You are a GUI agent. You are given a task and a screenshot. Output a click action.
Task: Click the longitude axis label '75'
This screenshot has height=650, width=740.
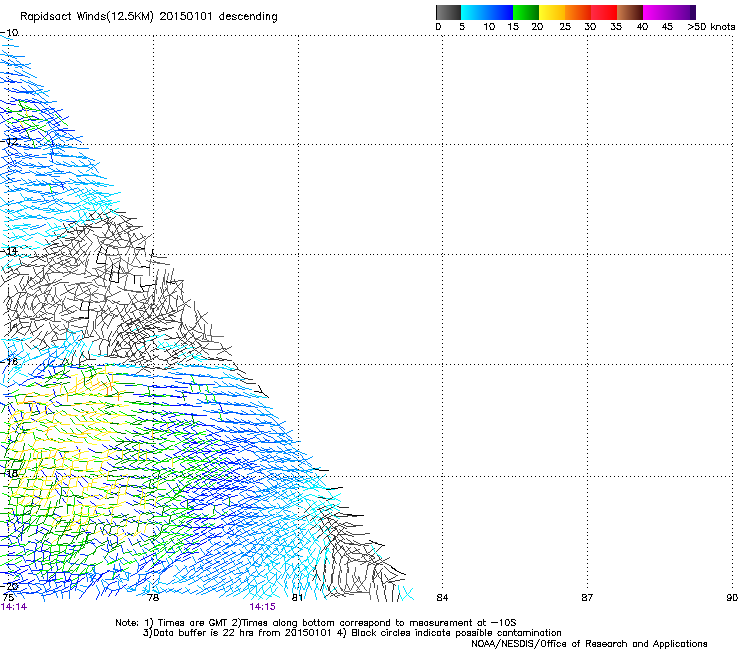tap(8, 598)
